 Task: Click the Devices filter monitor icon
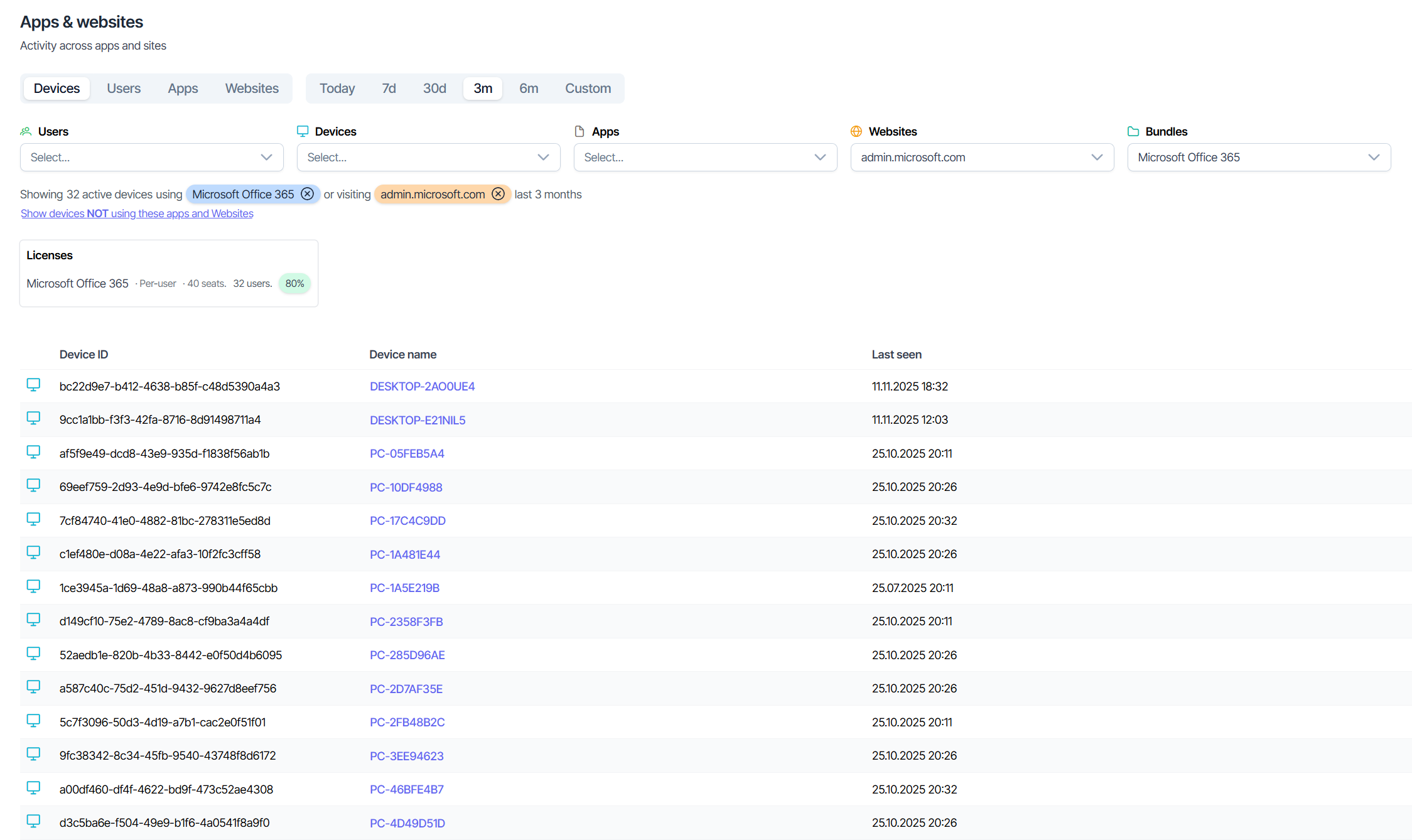[303, 131]
